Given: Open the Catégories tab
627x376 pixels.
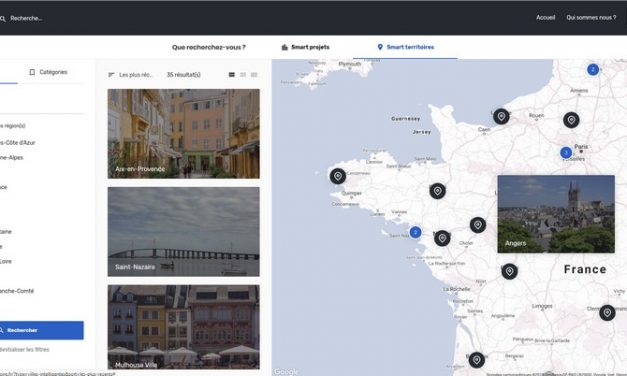Looking at the screenshot, I should click(48, 72).
